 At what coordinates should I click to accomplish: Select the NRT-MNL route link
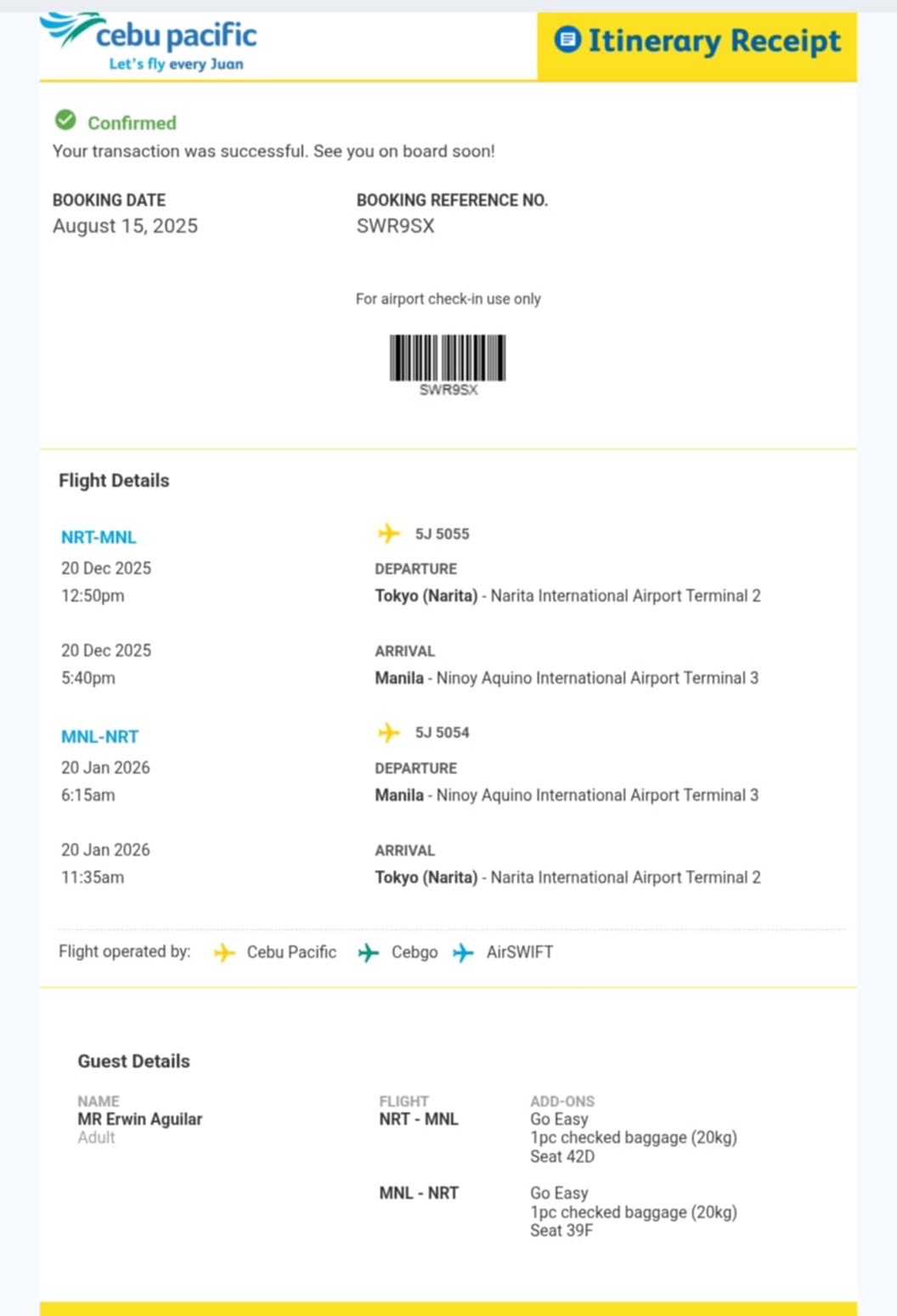(99, 537)
